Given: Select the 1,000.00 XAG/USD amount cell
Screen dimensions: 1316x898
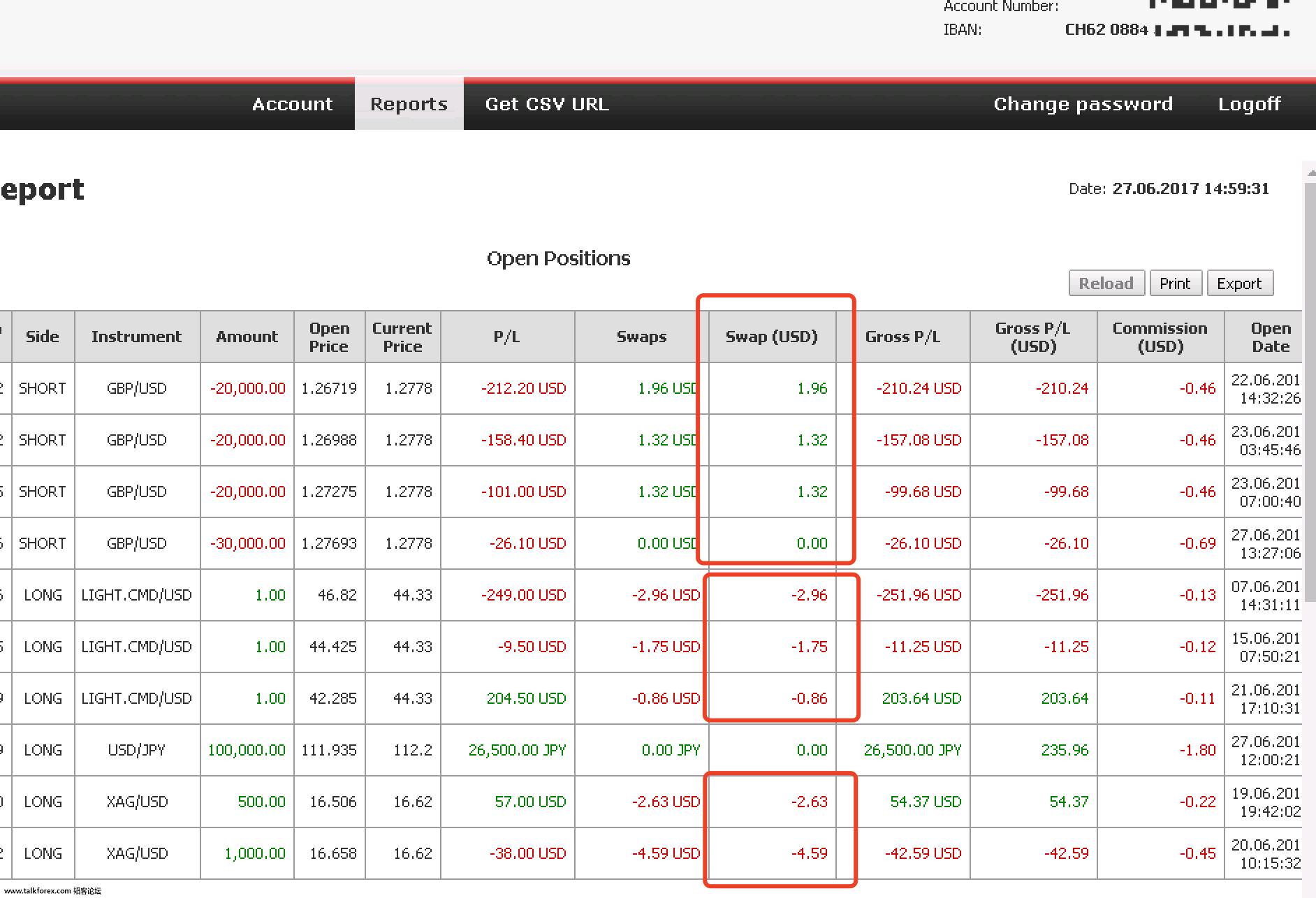Looking at the screenshot, I should coord(247,853).
